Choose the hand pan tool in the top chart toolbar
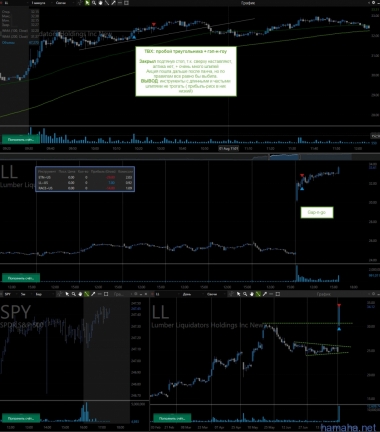Image resolution: width=380 pixels, height=432 pixels. tap(100, 3)
